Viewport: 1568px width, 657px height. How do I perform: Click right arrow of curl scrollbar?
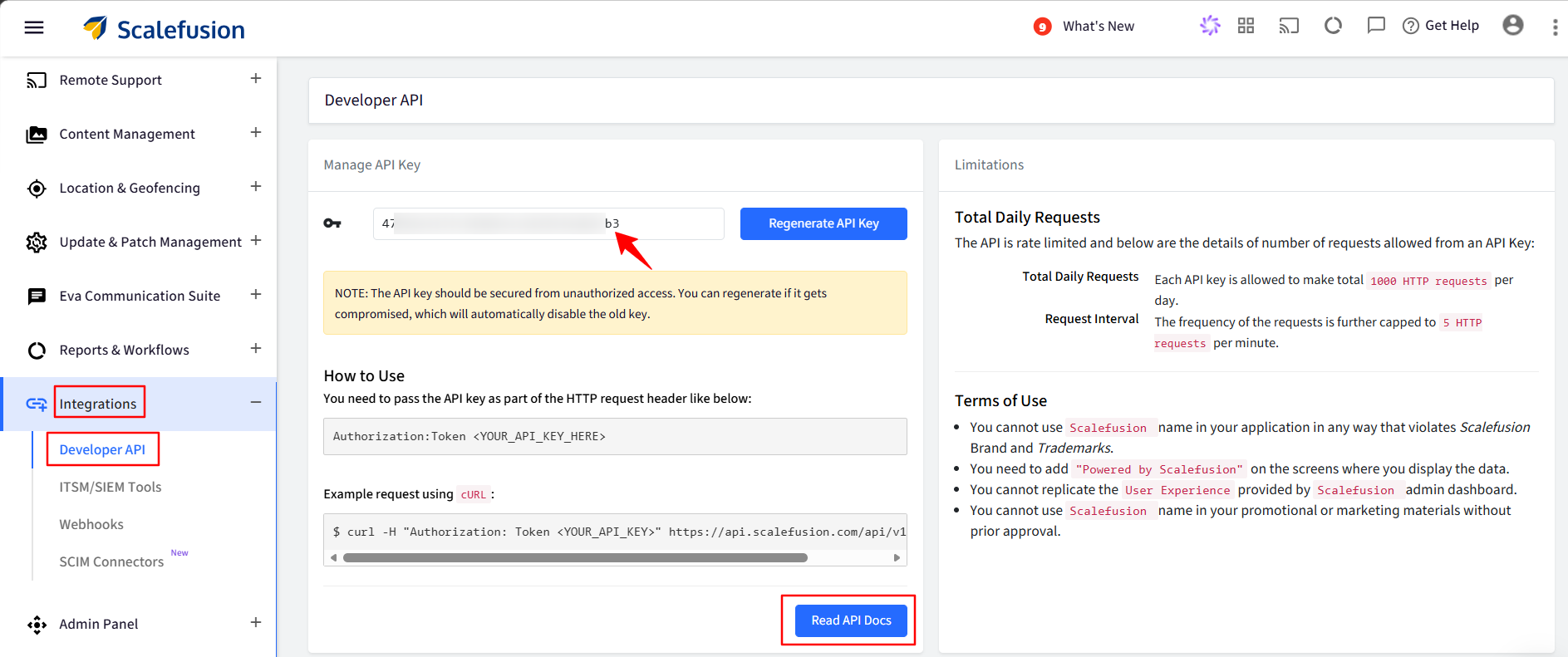point(897,558)
